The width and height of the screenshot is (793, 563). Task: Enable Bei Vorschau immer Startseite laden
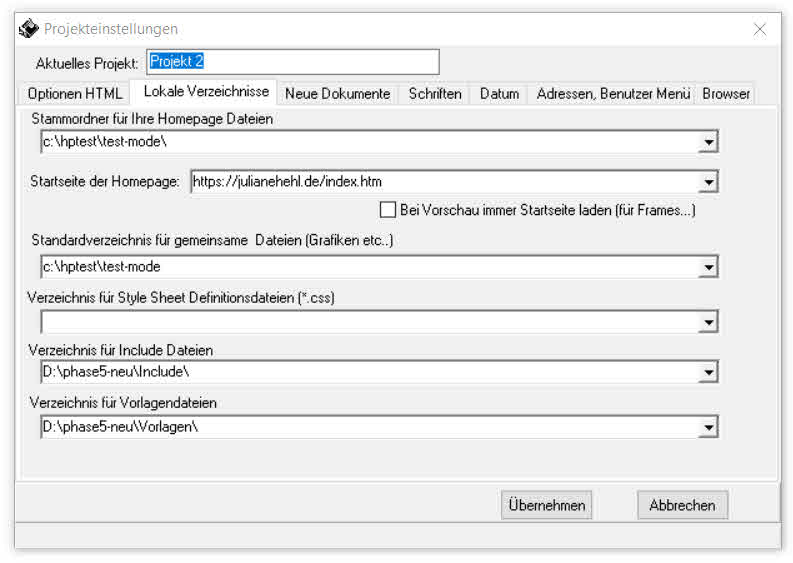[388, 210]
